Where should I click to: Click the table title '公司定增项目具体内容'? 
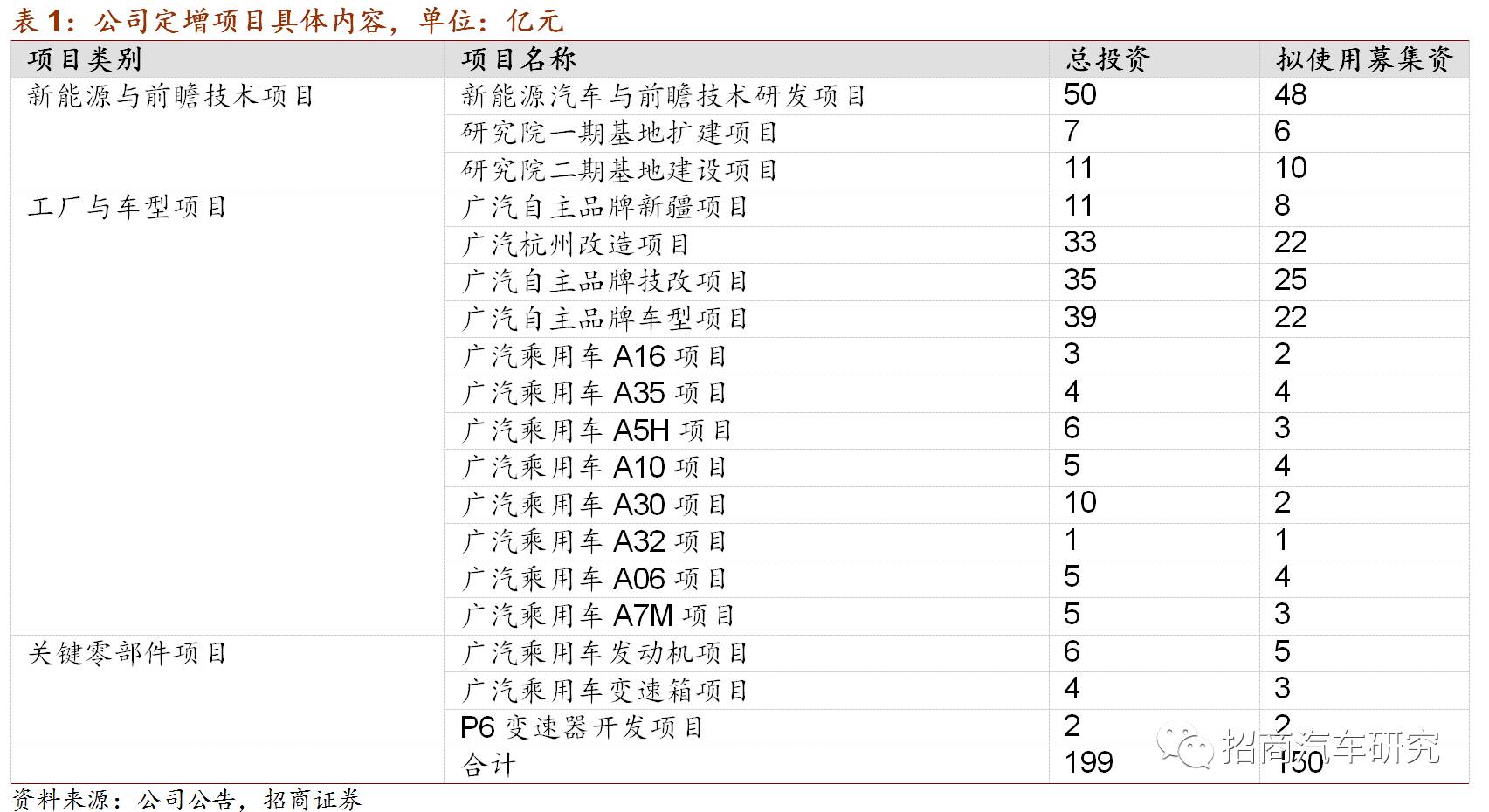tap(239, 20)
